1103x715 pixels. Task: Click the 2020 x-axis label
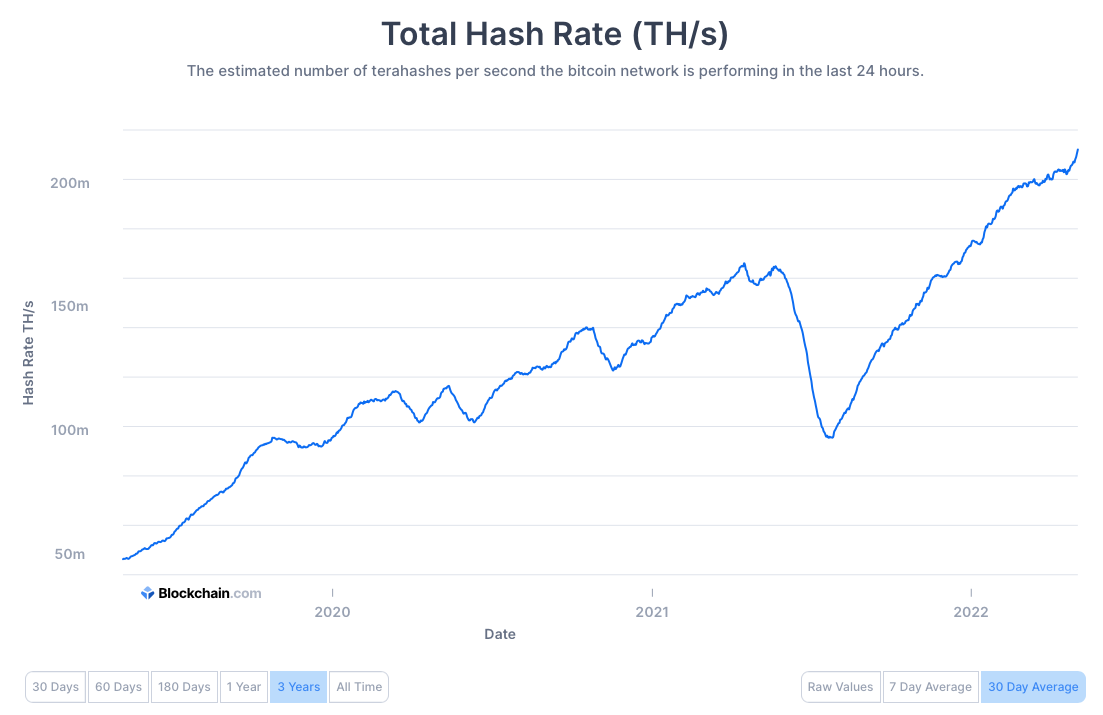point(332,611)
